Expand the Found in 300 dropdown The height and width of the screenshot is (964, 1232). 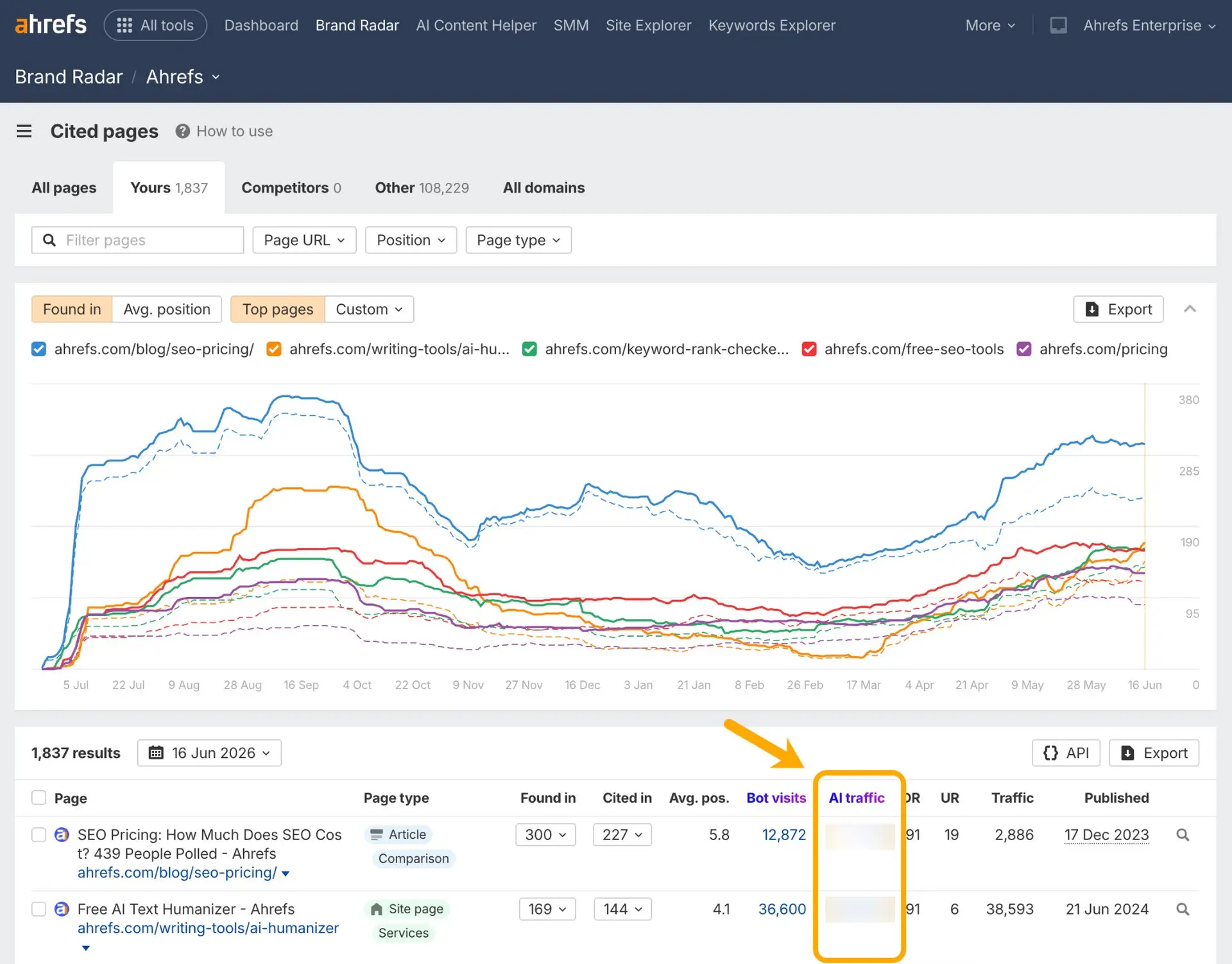click(545, 835)
